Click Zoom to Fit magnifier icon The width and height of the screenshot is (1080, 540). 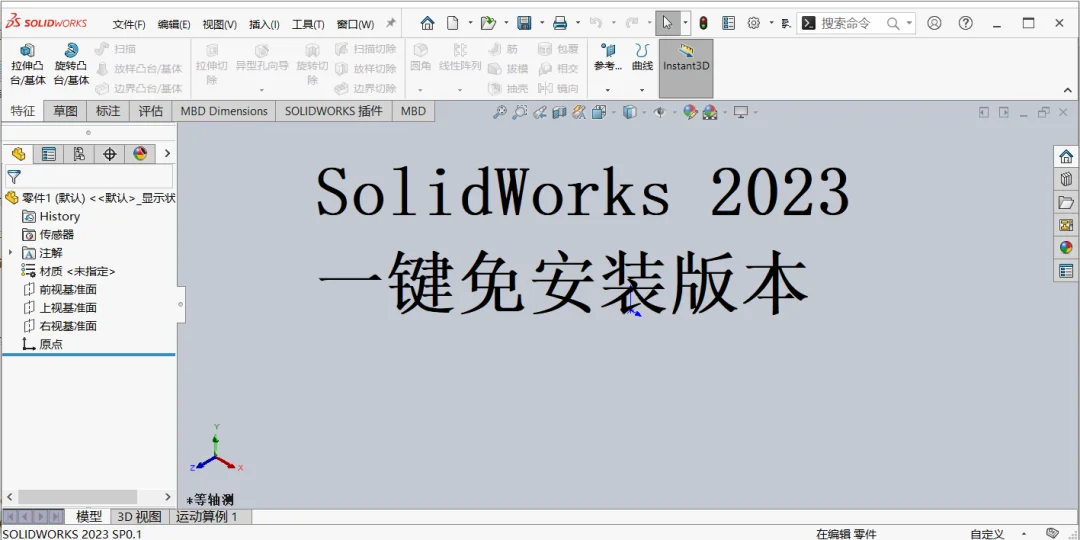(500, 112)
